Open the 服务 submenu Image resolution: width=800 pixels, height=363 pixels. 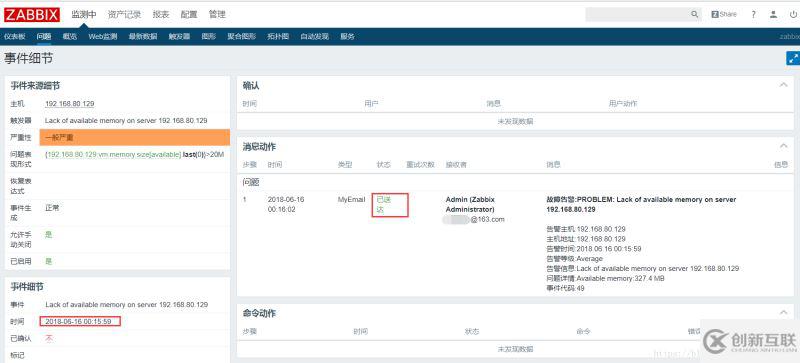pos(347,36)
